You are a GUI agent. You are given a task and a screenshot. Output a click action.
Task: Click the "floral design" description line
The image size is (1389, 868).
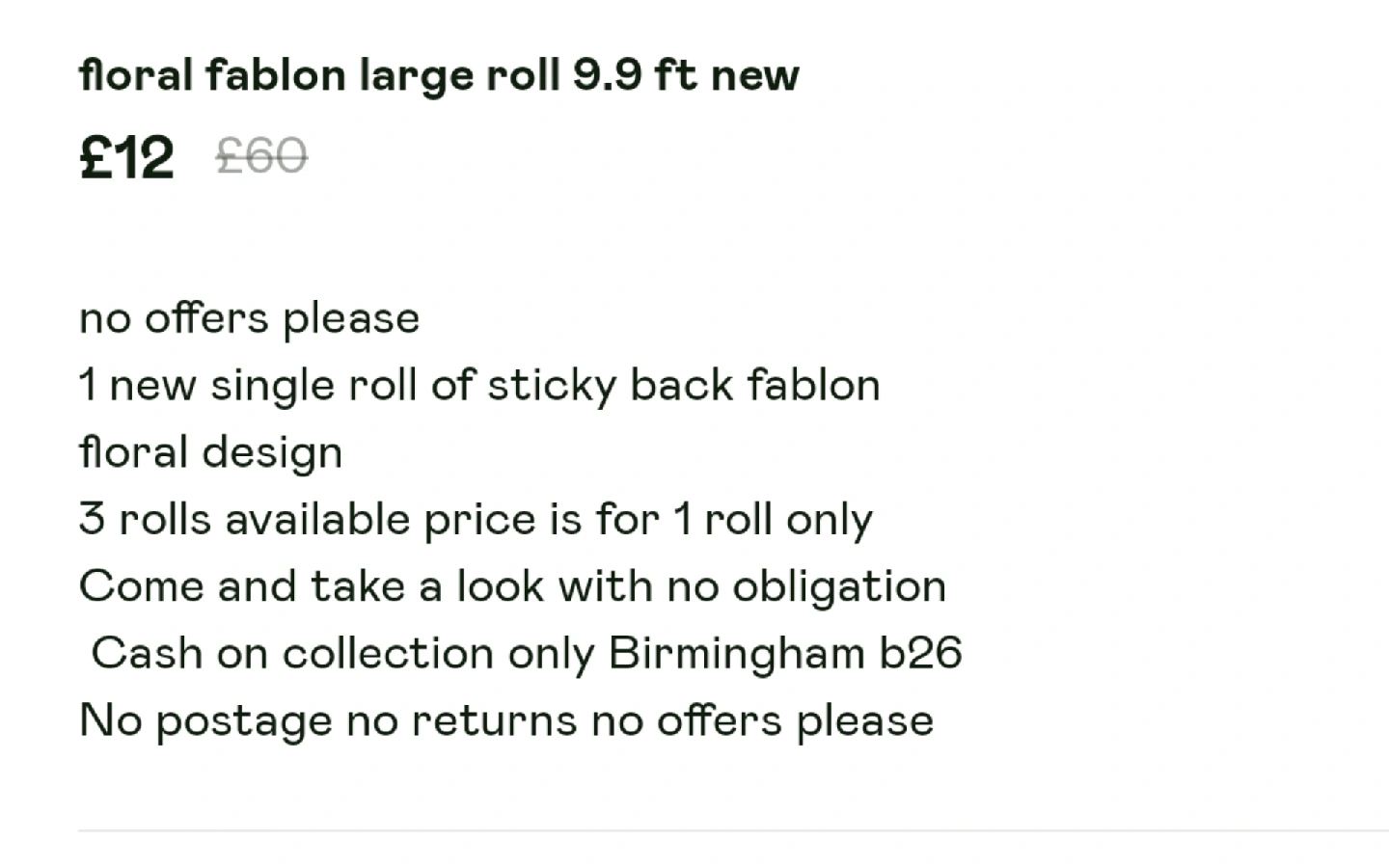[x=210, y=452]
